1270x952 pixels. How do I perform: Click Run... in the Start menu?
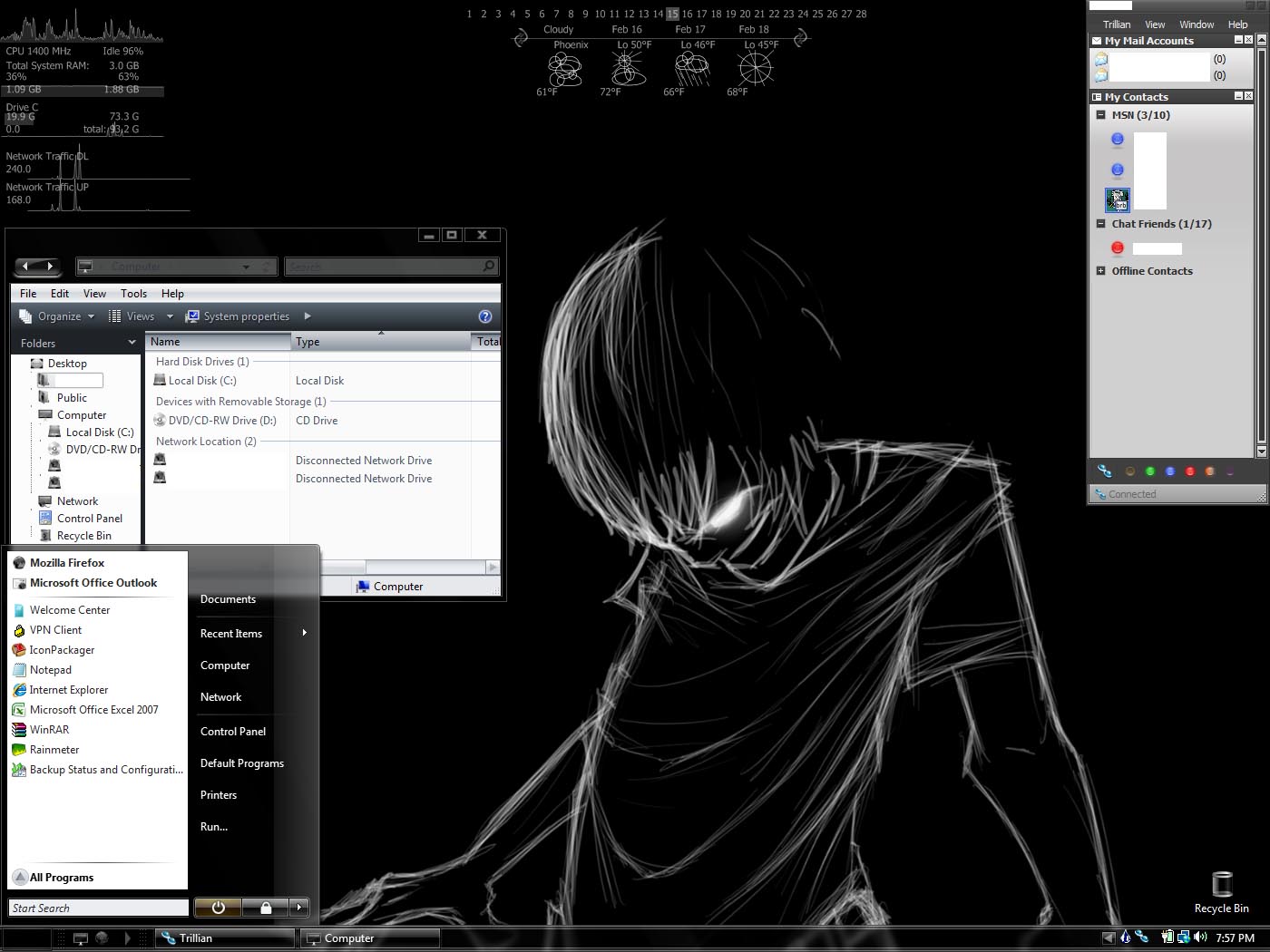[214, 827]
